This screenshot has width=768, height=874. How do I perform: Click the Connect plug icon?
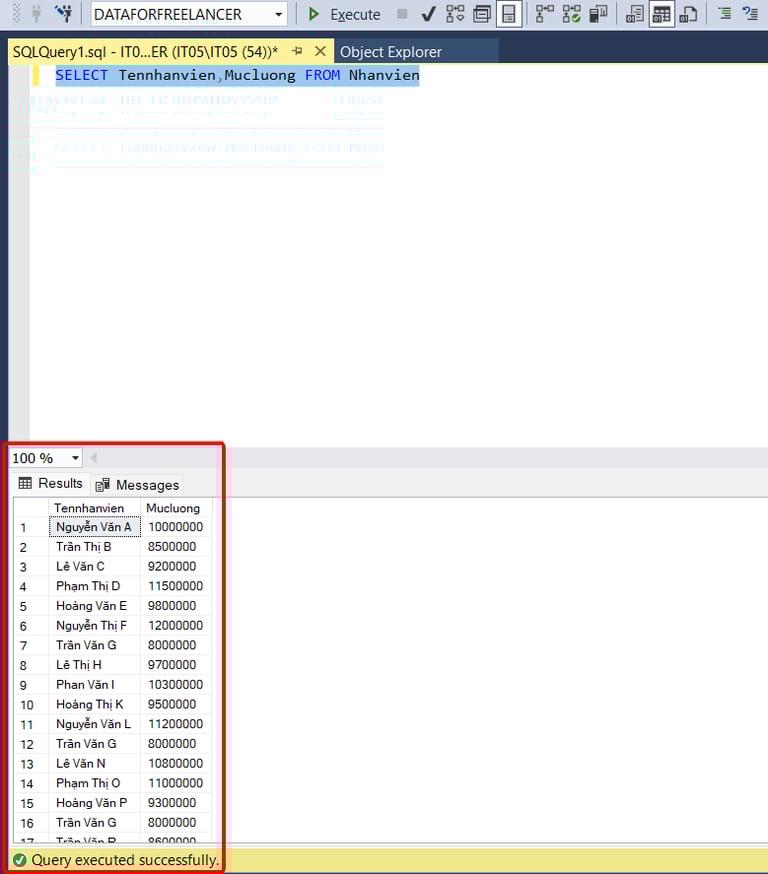click(37, 14)
